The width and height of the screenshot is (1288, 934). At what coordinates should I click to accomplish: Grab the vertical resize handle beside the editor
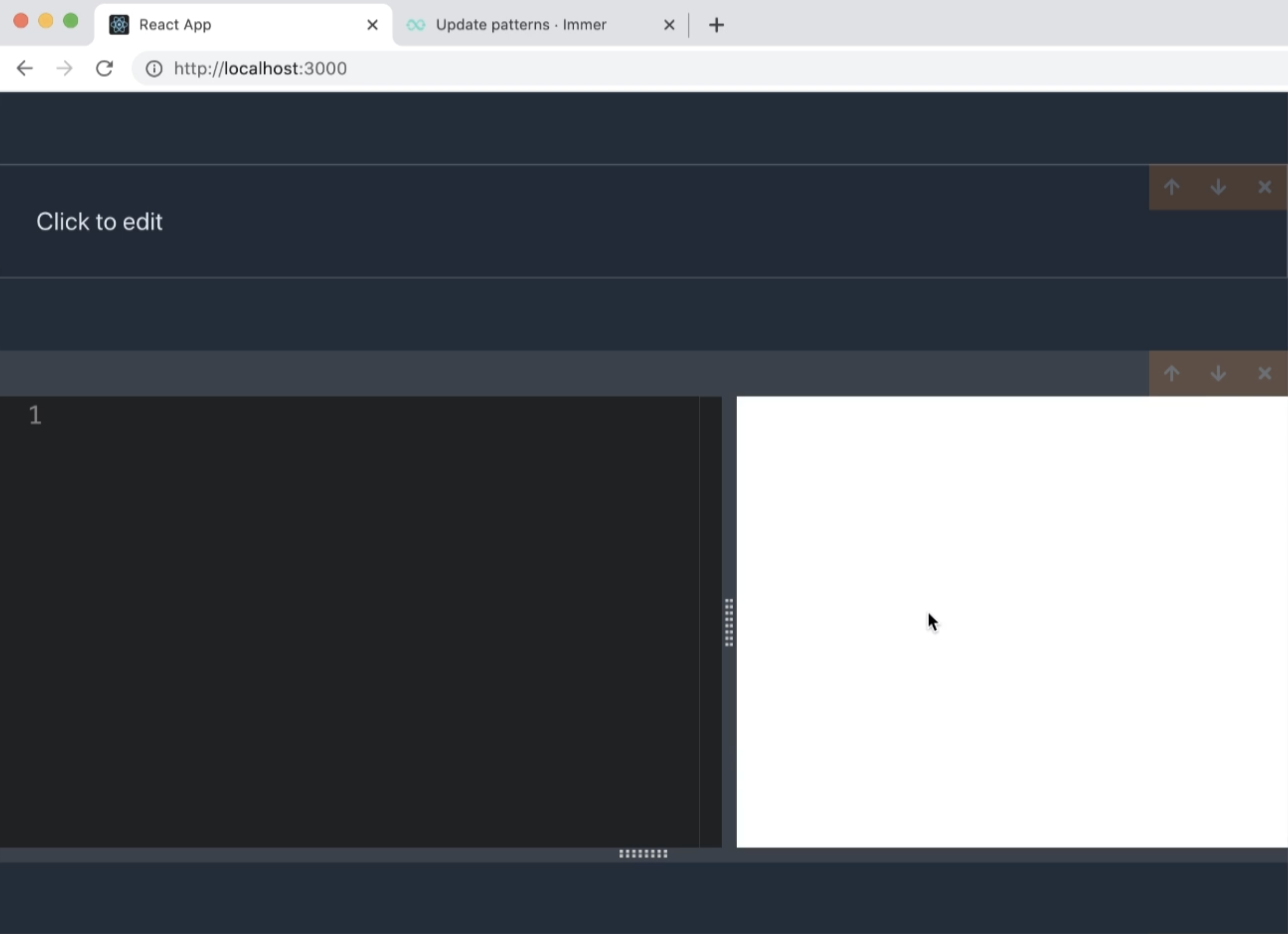click(729, 622)
